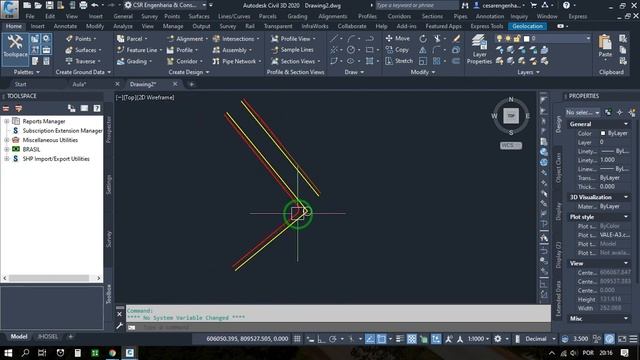The height and width of the screenshot is (360, 640).
Task: Open the Toolspace palette button
Action: click(x=15, y=49)
